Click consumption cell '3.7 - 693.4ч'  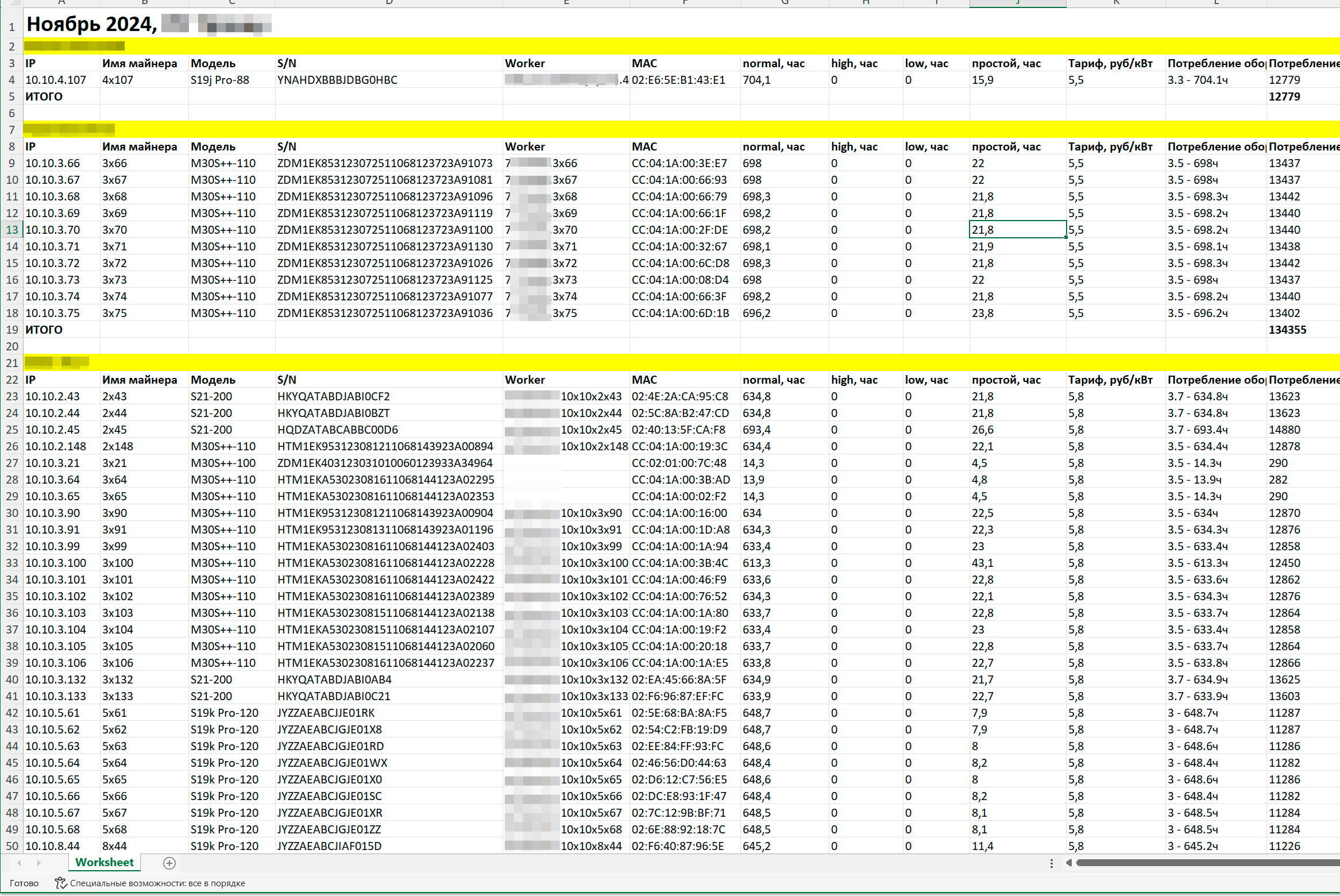click(1216, 430)
